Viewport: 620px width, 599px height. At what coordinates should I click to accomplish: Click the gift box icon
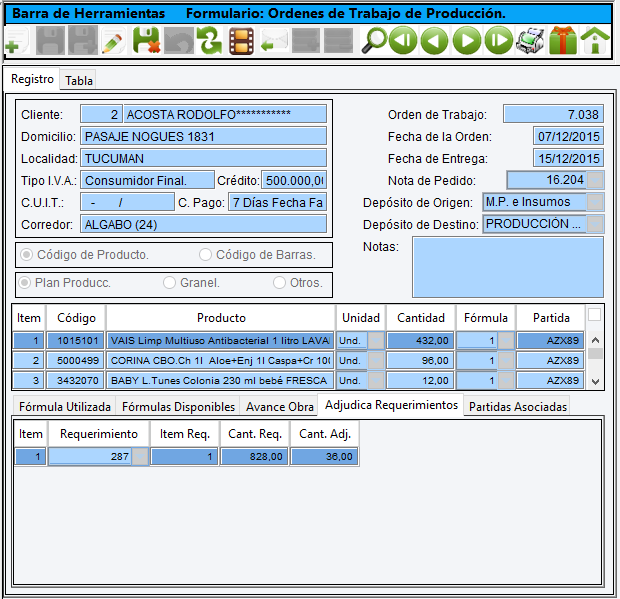pyautogui.click(x=563, y=40)
